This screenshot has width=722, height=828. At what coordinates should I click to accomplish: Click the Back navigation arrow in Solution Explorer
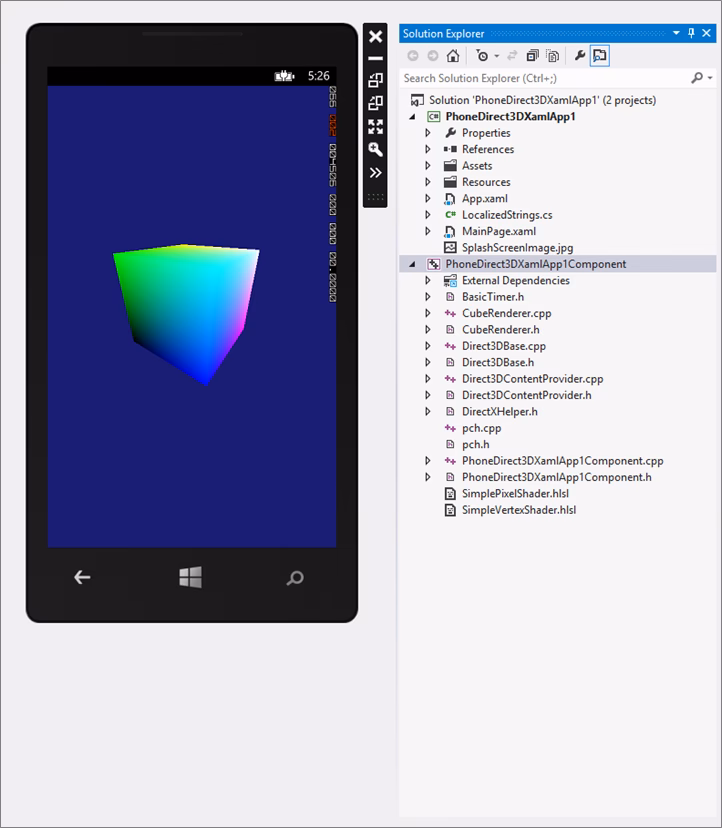pyautogui.click(x=413, y=55)
